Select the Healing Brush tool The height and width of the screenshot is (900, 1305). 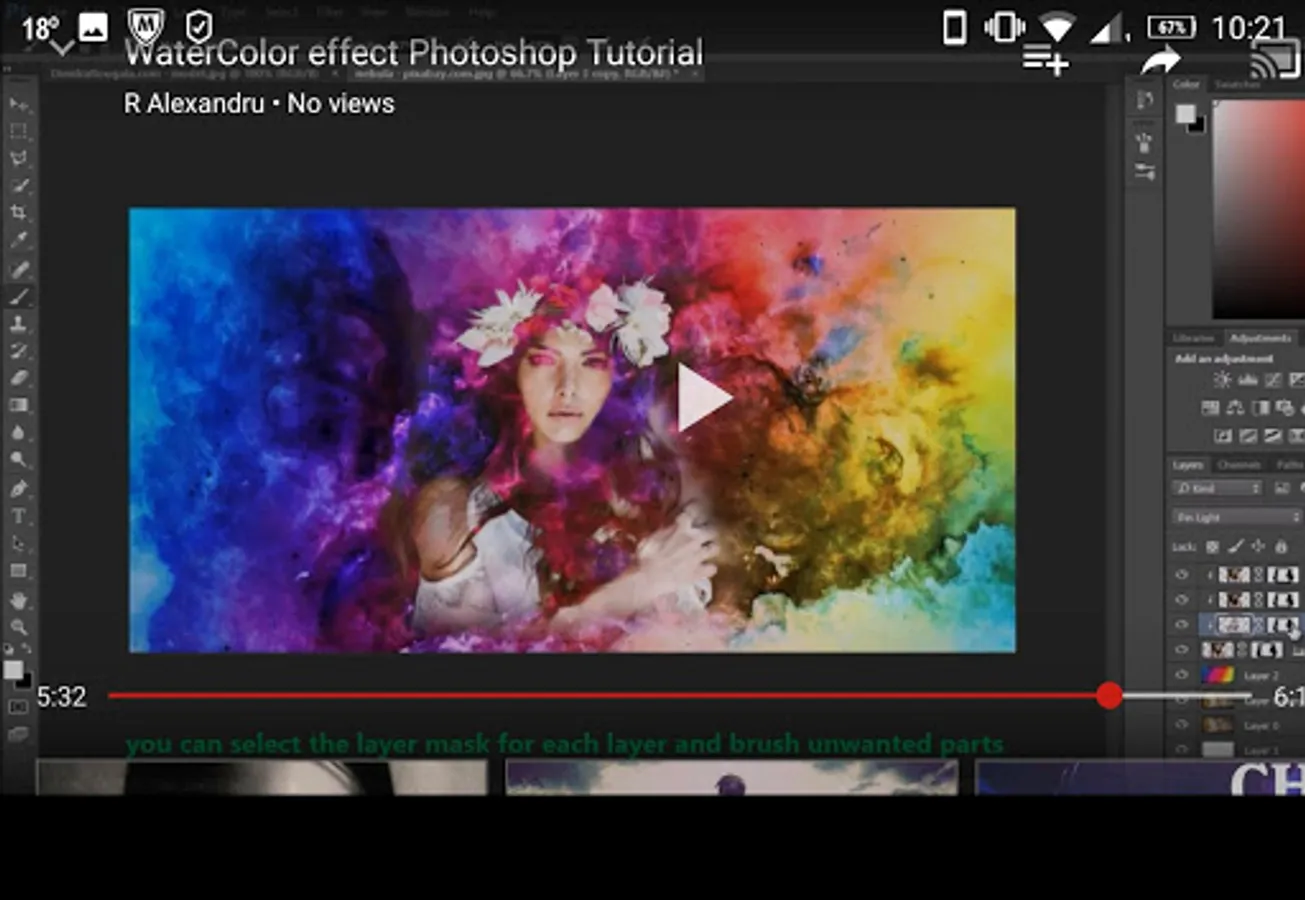(19, 268)
